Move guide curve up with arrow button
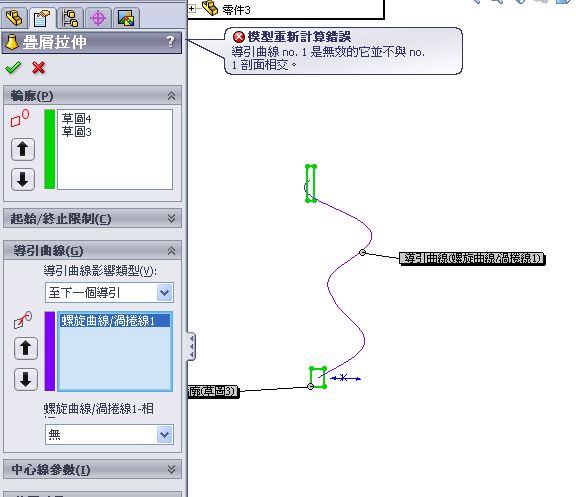Screen dimensions: 576x497 click(25, 348)
